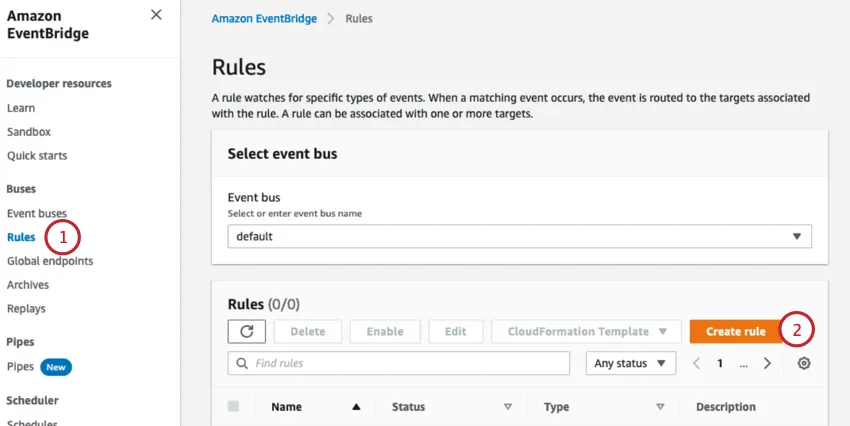Toggle the select-all rules checkbox
The width and height of the screenshot is (850, 426).
click(234, 406)
